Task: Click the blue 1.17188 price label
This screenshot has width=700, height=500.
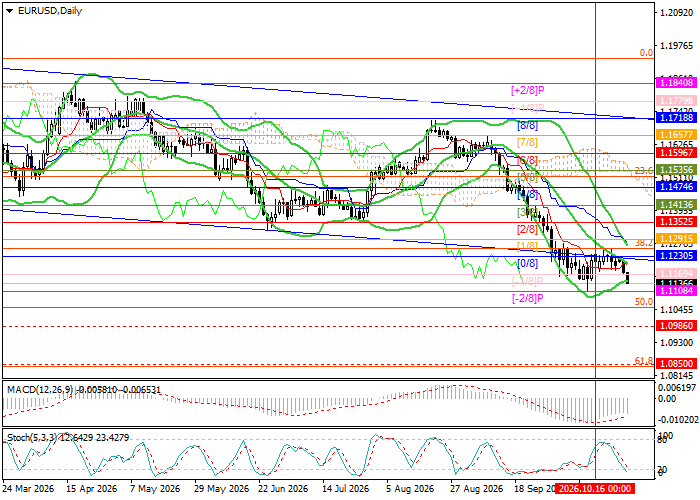Action: coord(676,118)
